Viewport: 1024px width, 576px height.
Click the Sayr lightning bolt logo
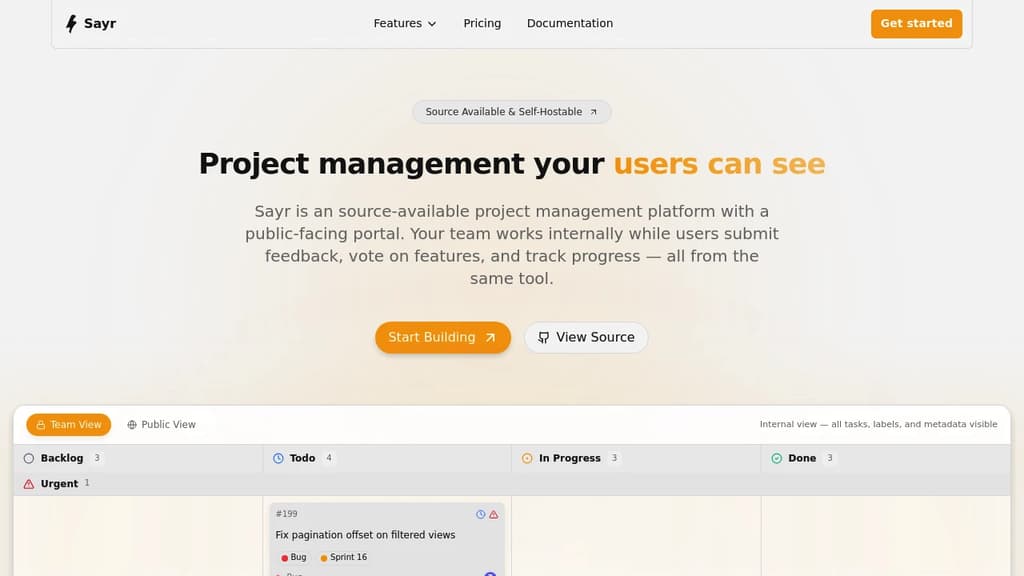click(72, 23)
